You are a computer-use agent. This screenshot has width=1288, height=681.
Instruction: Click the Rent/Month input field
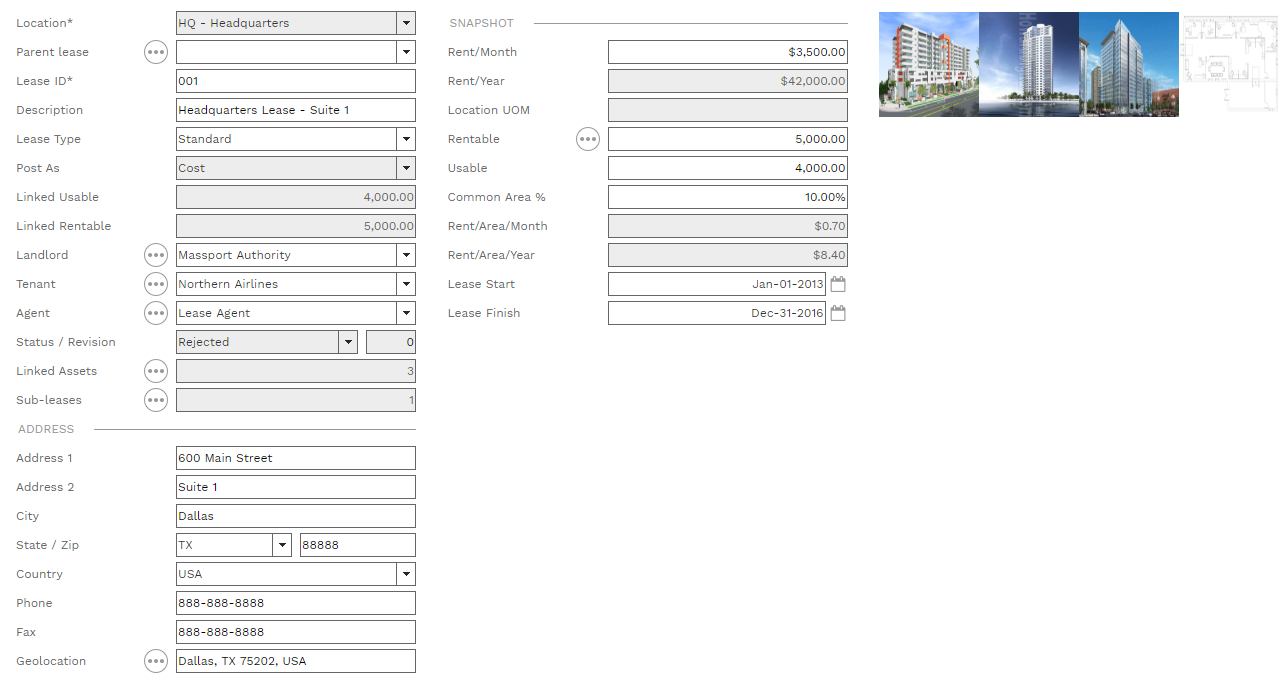click(727, 52)
